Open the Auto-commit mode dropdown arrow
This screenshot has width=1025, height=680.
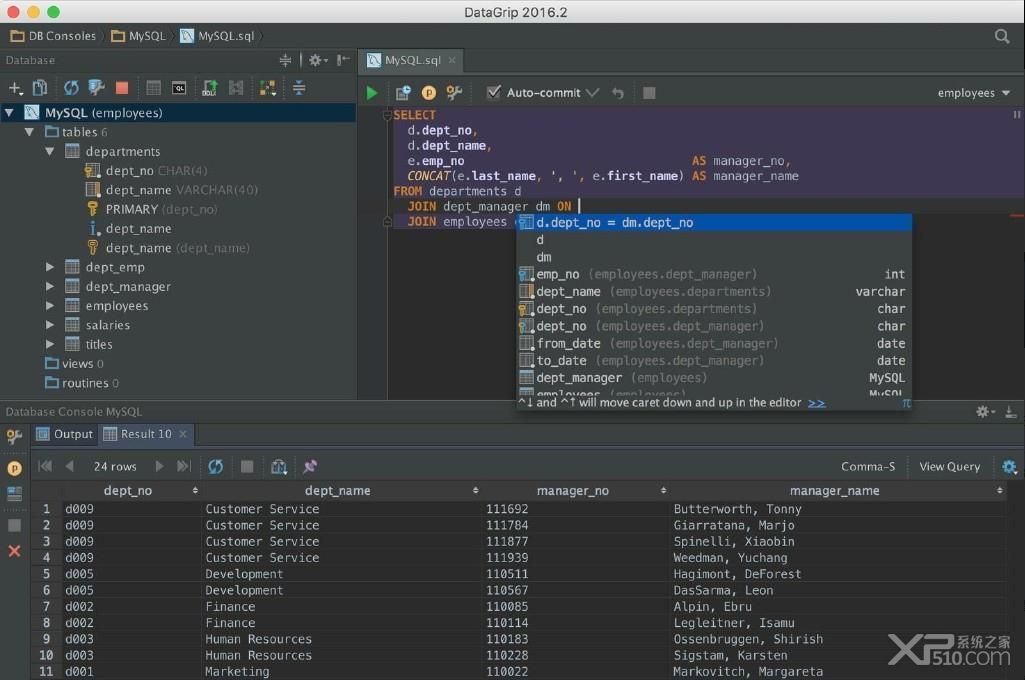pos(592,93)
